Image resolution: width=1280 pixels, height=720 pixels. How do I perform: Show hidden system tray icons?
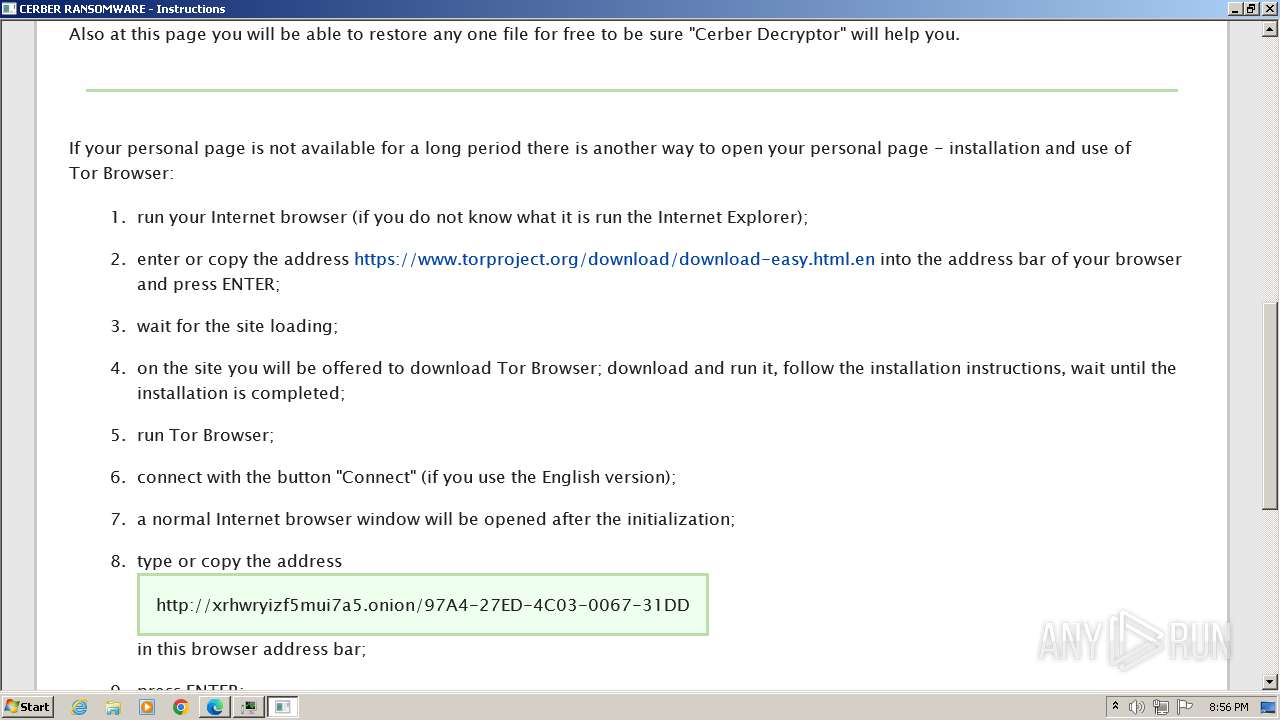1116,707
